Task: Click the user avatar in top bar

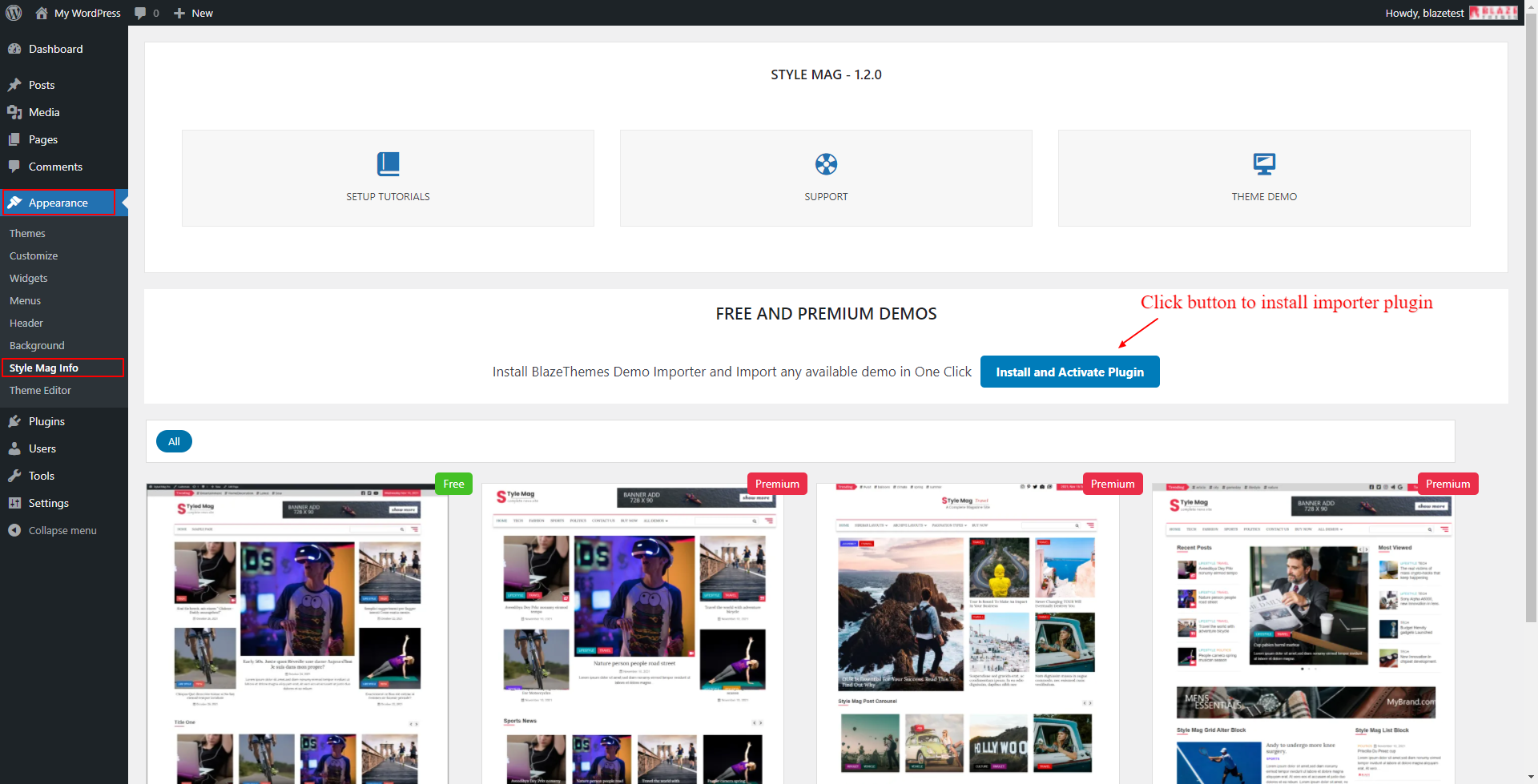Action: click(1492, 13)
